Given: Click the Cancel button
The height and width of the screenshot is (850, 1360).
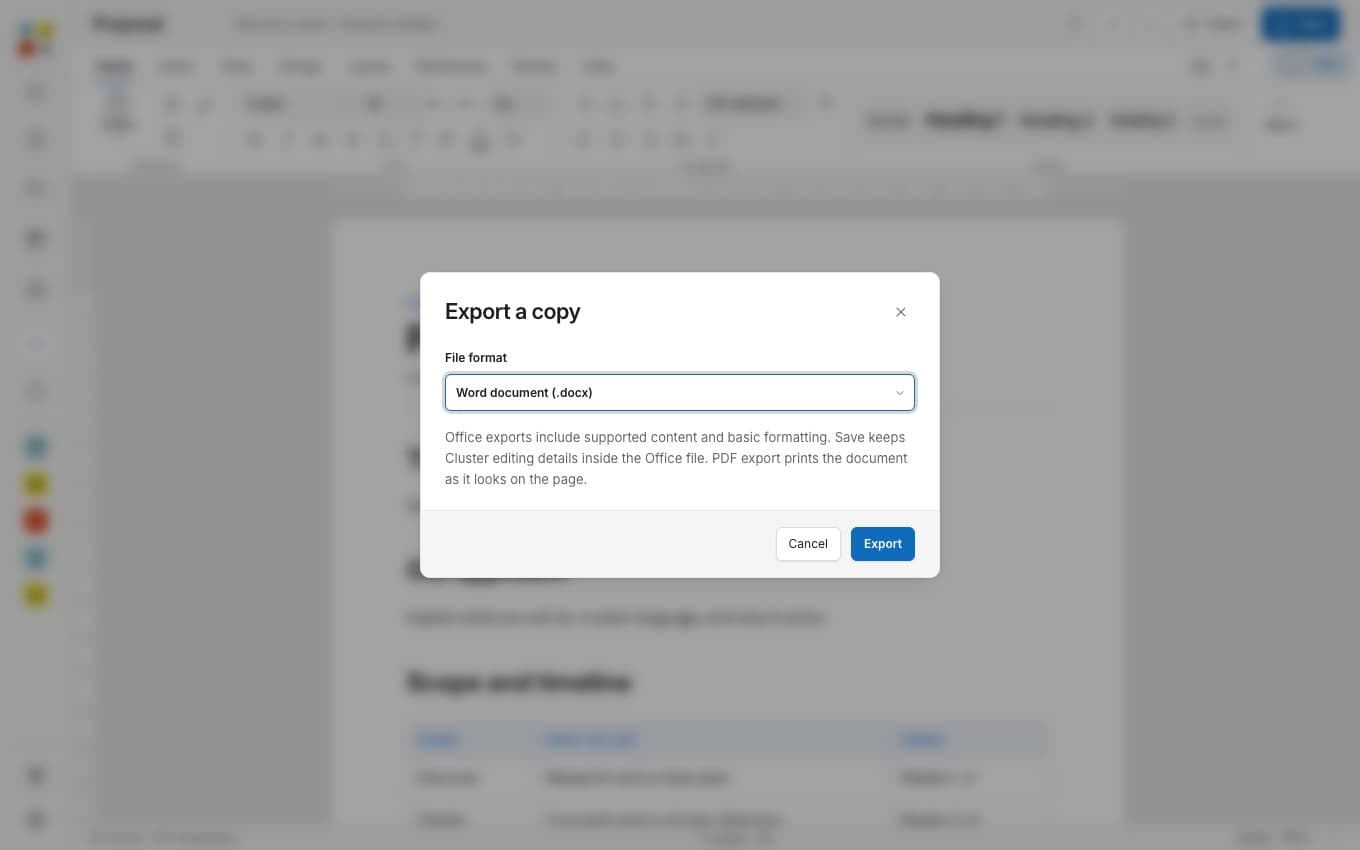Looking at the screenshot, I should point(808,544).
